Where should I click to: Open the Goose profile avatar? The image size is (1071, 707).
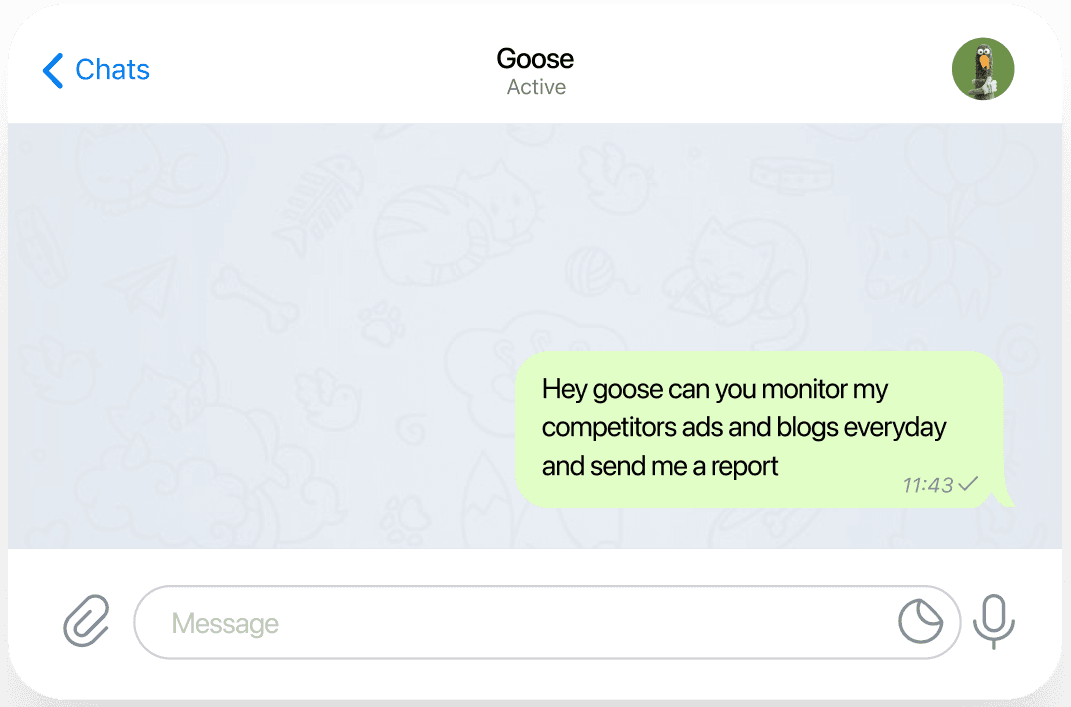click(982, 69)
